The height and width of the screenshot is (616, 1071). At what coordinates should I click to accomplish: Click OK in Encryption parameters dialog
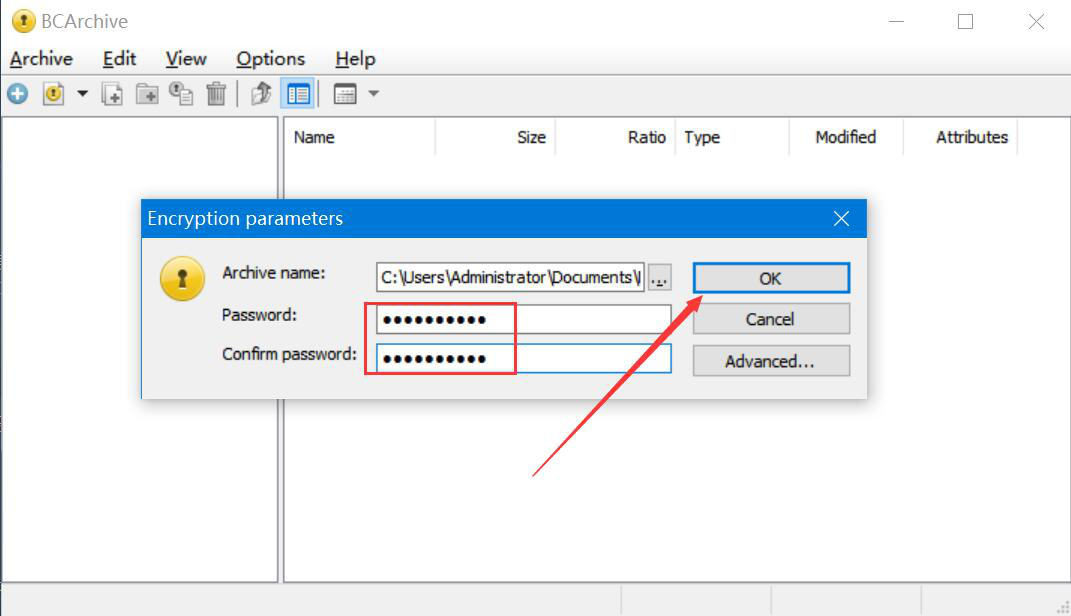771,278
